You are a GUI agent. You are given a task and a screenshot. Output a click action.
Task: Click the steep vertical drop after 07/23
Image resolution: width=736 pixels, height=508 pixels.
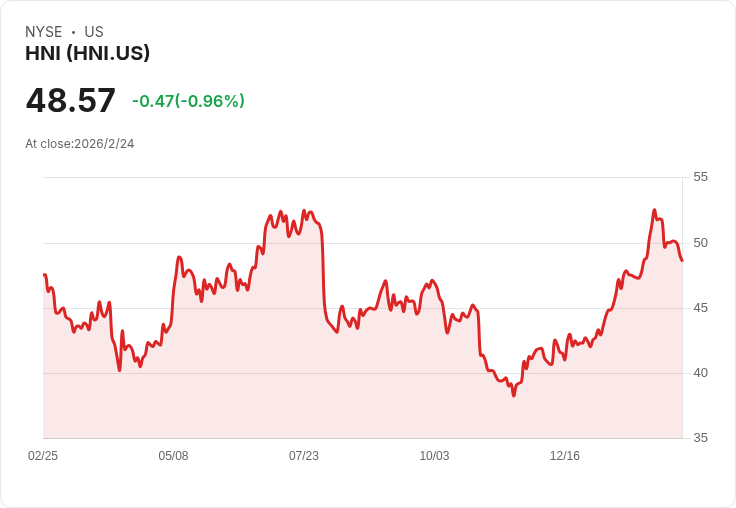pyautogui.click(x=323, y=272)
